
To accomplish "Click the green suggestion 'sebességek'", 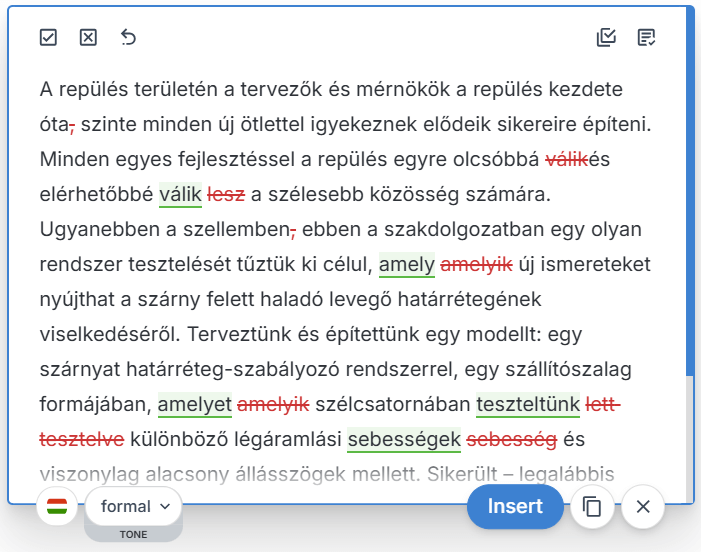I will click(x=403, y=439).
